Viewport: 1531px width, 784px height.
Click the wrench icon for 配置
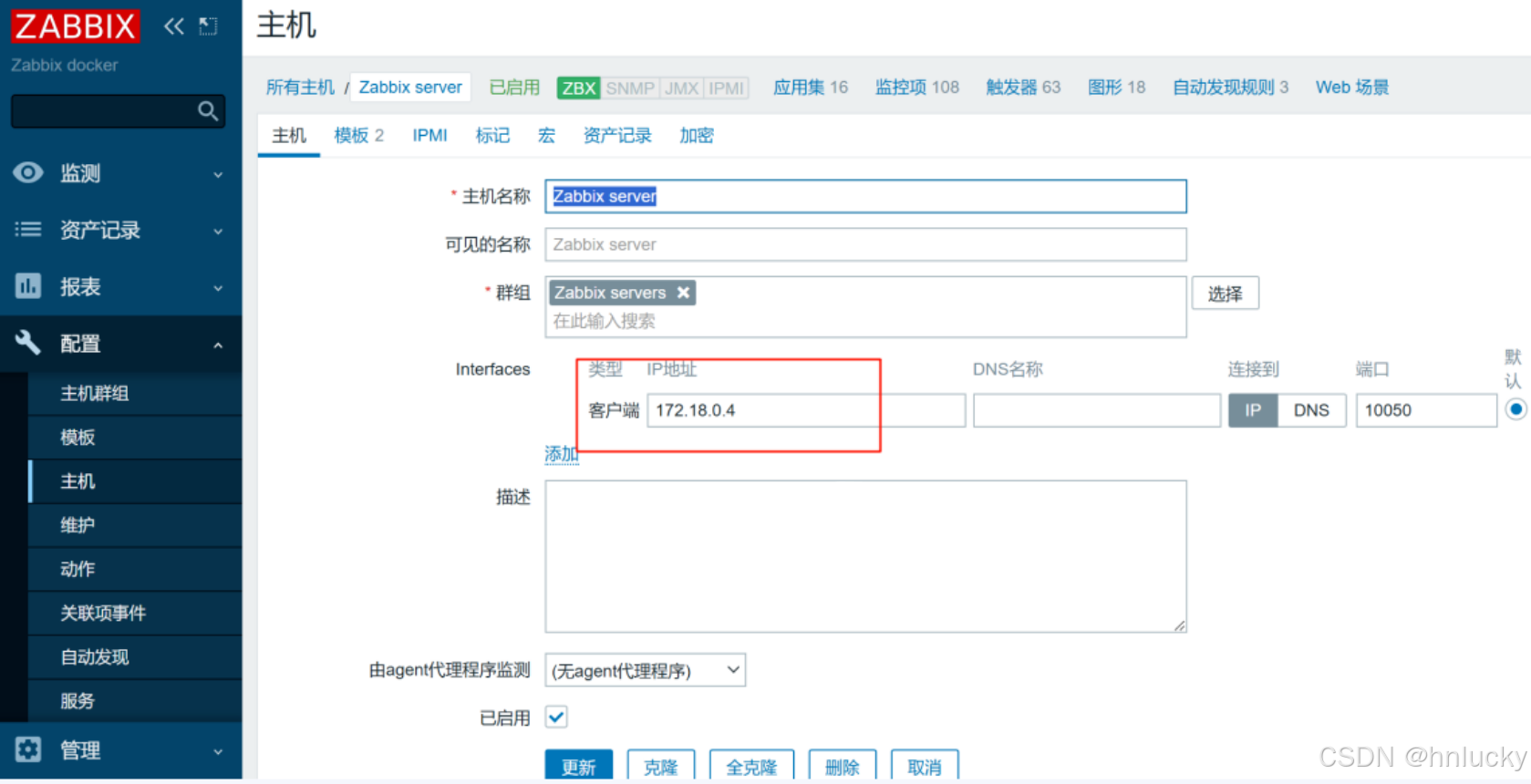28,343
